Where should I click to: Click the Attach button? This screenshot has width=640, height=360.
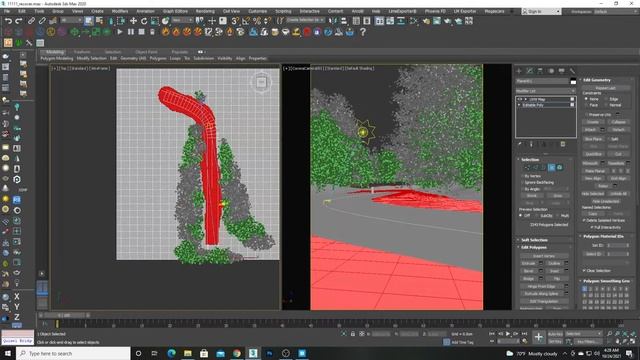(x=590, y=130)
